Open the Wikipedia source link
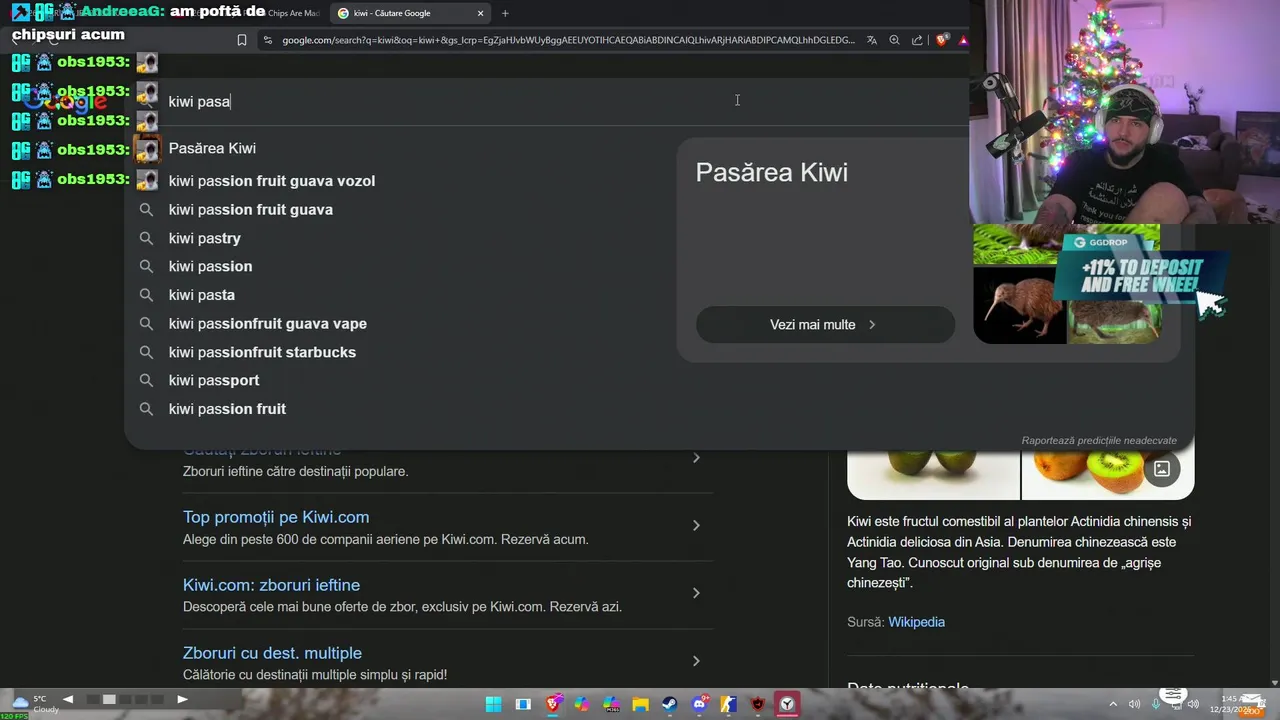 point(916,622)
